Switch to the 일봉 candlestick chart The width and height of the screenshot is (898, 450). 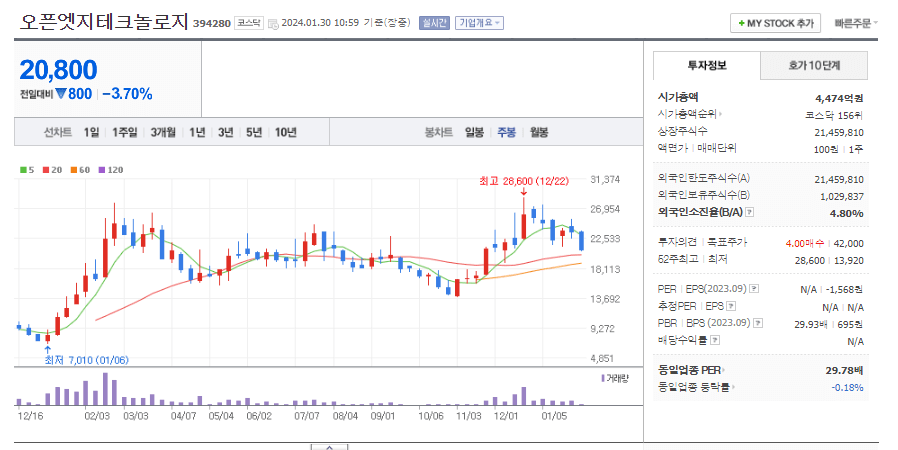(x=474, y=132)
